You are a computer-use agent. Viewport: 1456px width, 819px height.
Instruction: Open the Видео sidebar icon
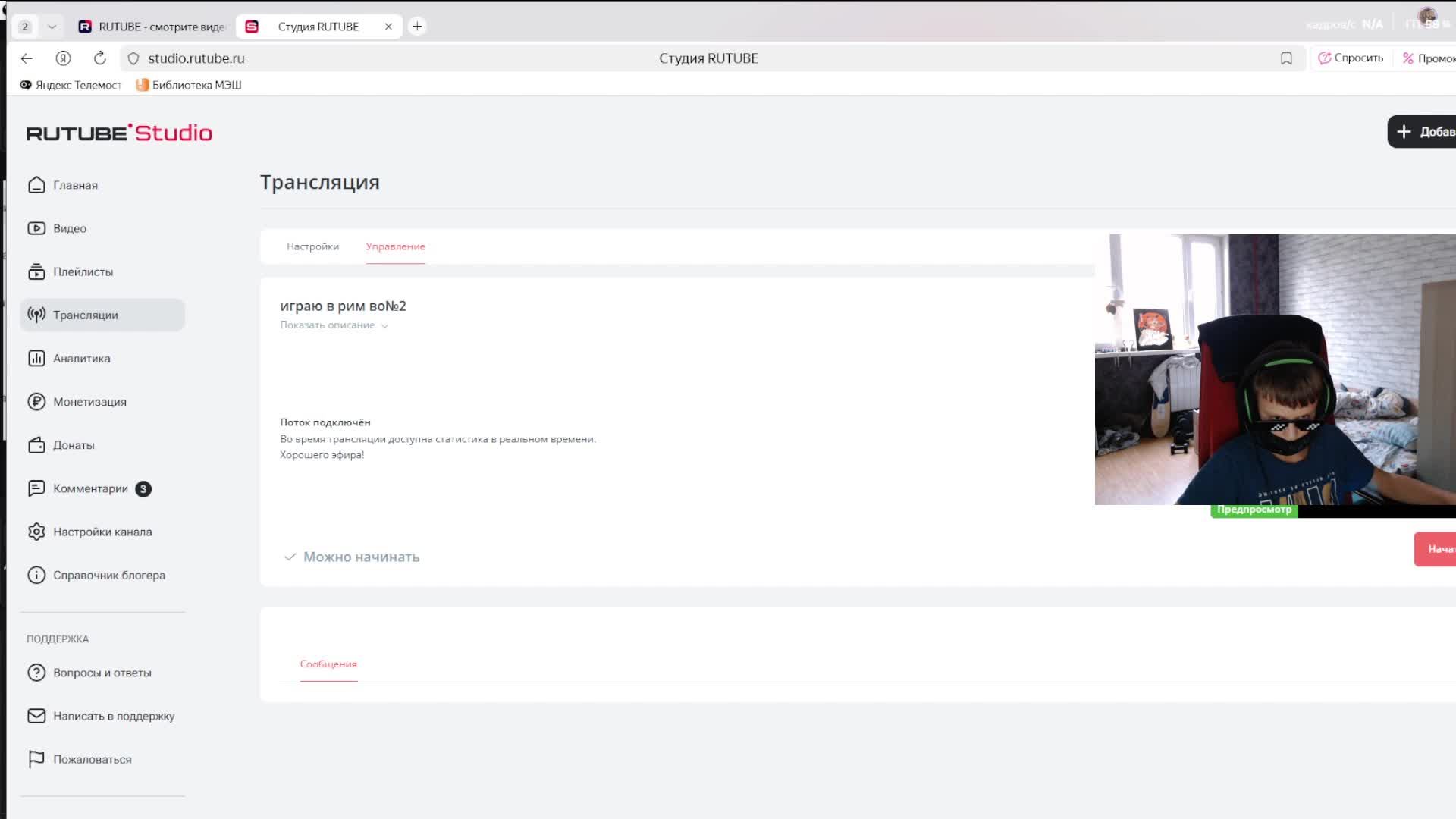point(36,228)
